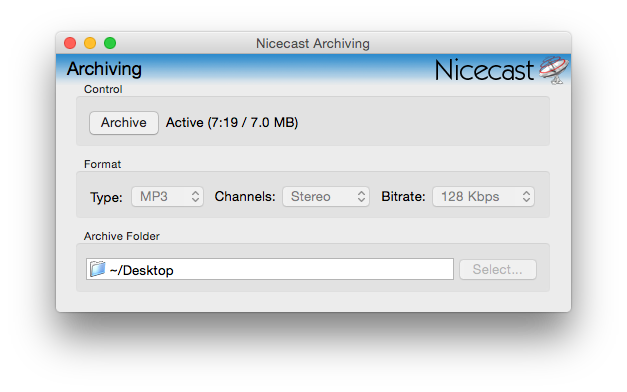
Task: Click the Nicecast Archiving title bar text
Action: (x=313, y=43)
